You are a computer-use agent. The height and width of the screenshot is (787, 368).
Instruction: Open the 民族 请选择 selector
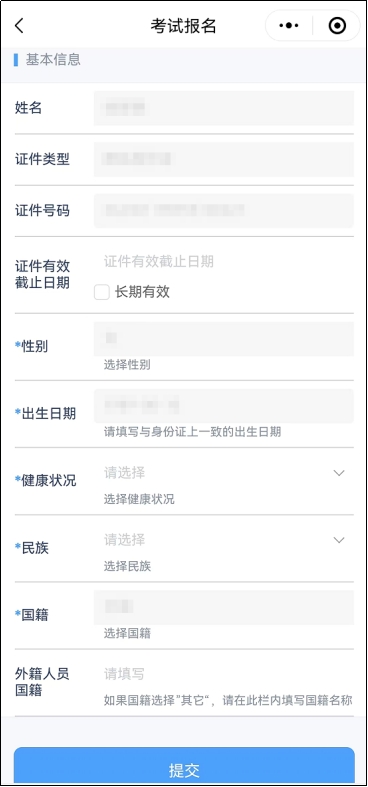224,540
